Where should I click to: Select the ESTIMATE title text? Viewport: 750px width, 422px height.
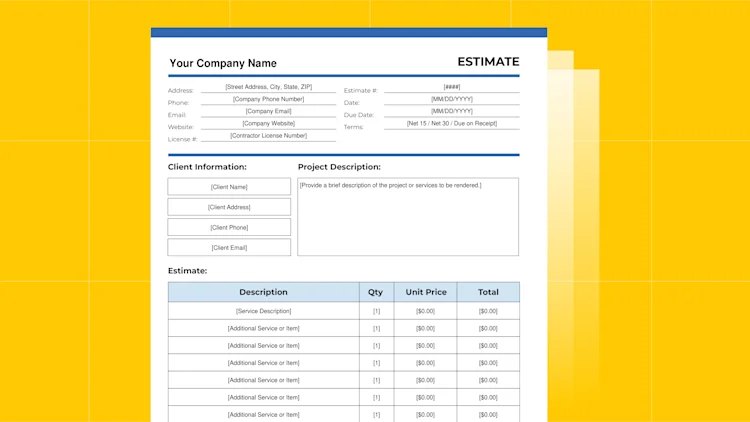[488, 62]
